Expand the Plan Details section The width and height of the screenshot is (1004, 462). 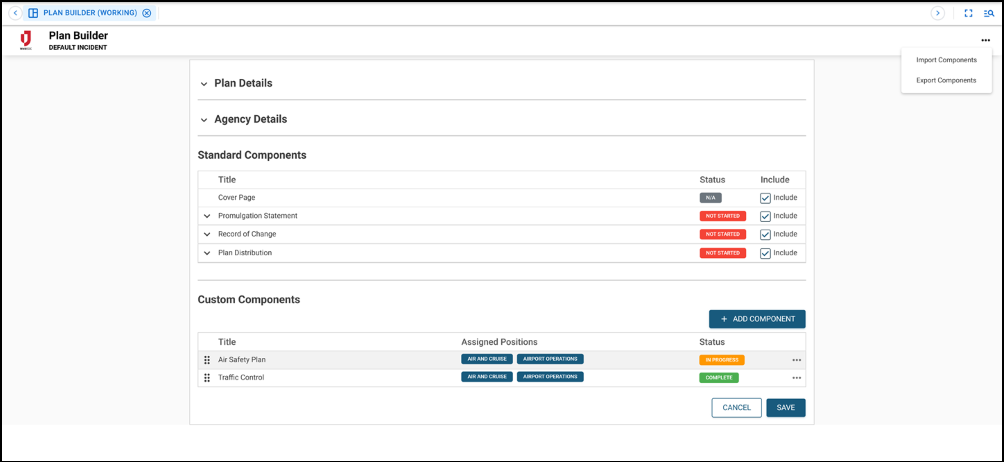coord(204,84)
